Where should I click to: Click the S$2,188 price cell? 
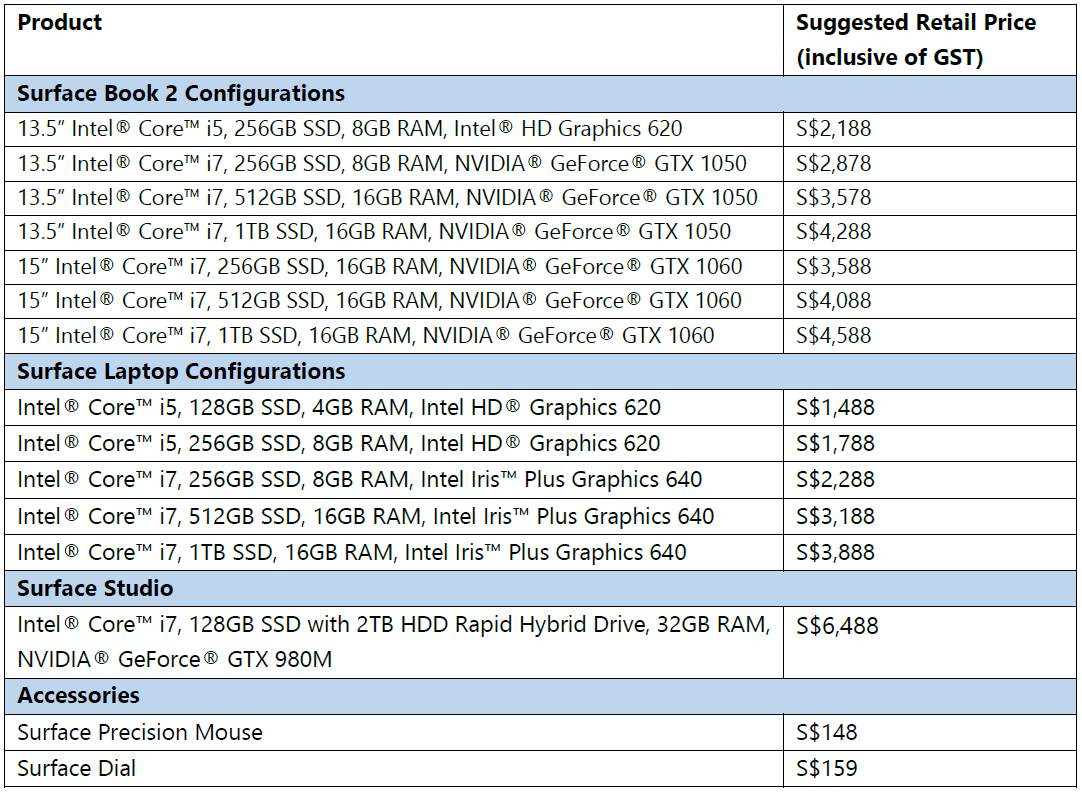coord(834,129)
